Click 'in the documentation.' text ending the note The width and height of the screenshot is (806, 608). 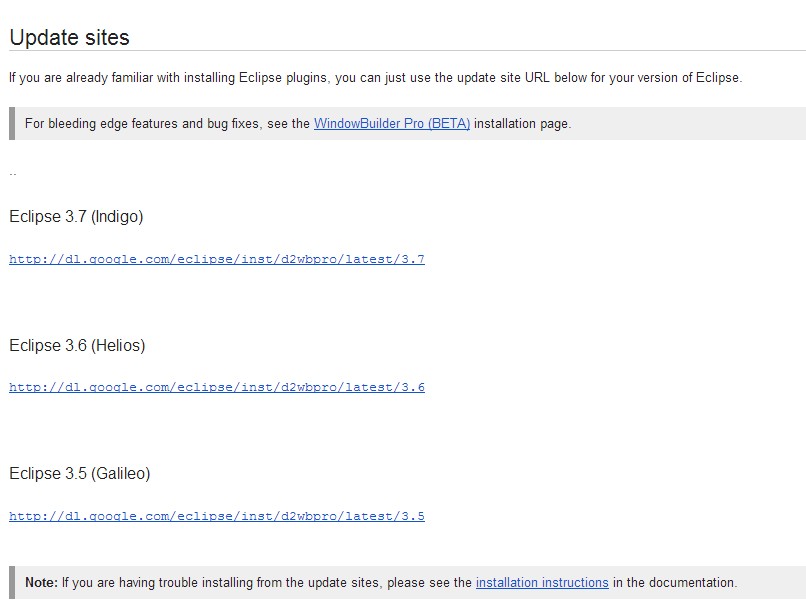click(x=675, y=582)
